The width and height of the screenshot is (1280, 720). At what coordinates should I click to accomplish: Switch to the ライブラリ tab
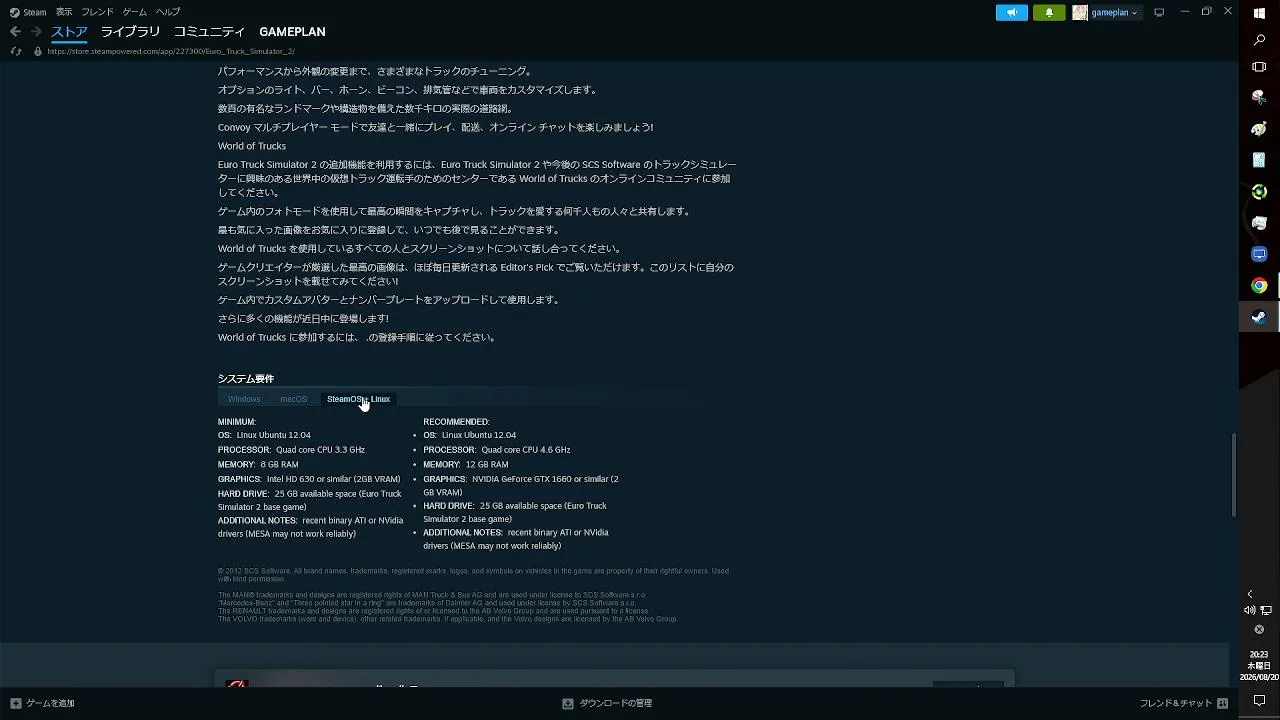[130, 32]
